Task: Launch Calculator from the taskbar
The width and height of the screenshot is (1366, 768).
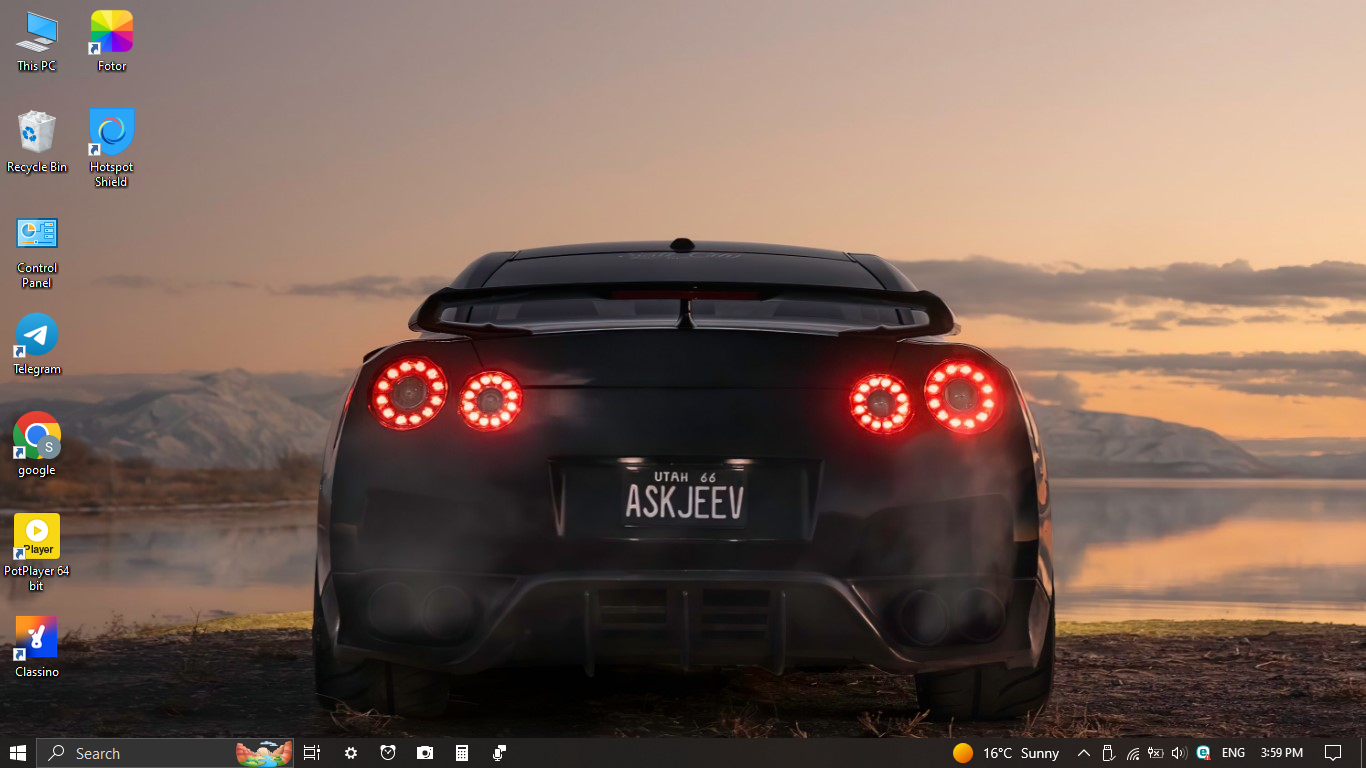Action: (462, 753)
